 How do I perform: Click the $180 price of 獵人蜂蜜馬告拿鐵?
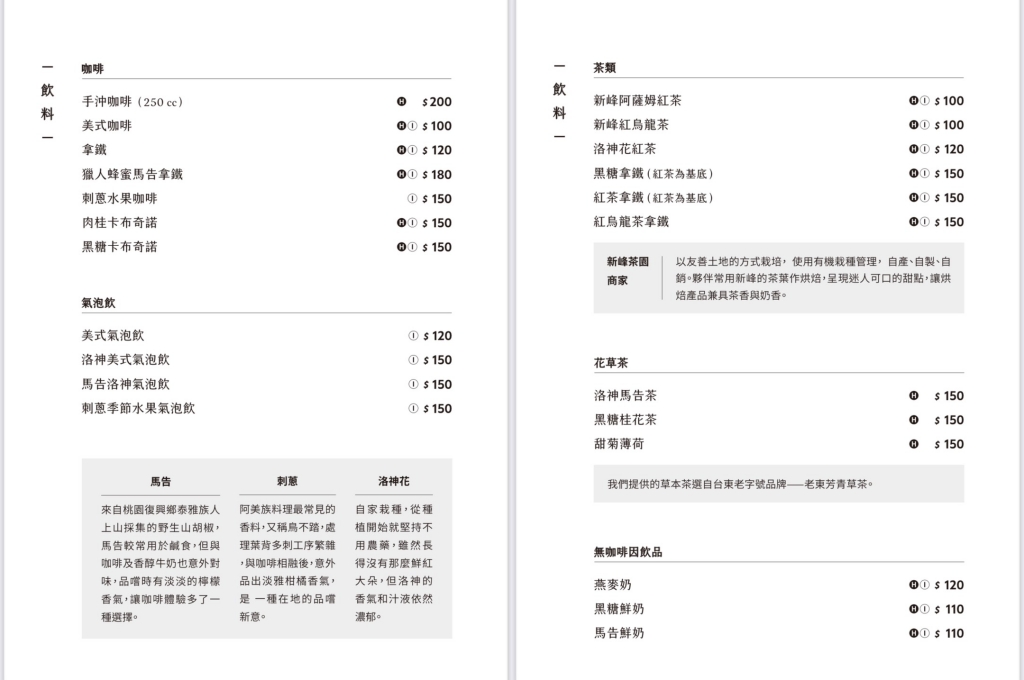(x=437, y=174)
